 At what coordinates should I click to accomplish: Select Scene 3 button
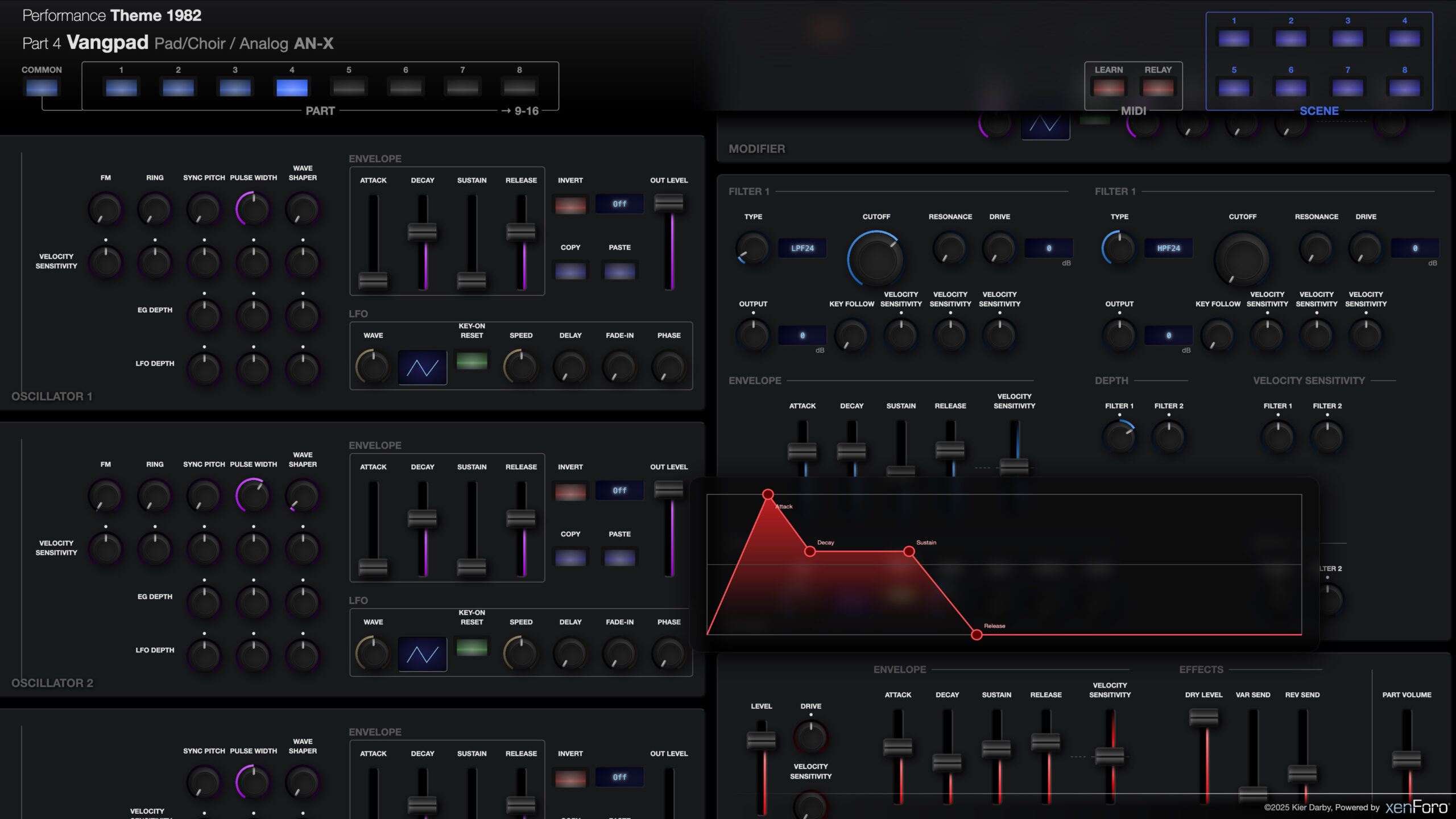pyautogui.click(x=1347, y=39)
